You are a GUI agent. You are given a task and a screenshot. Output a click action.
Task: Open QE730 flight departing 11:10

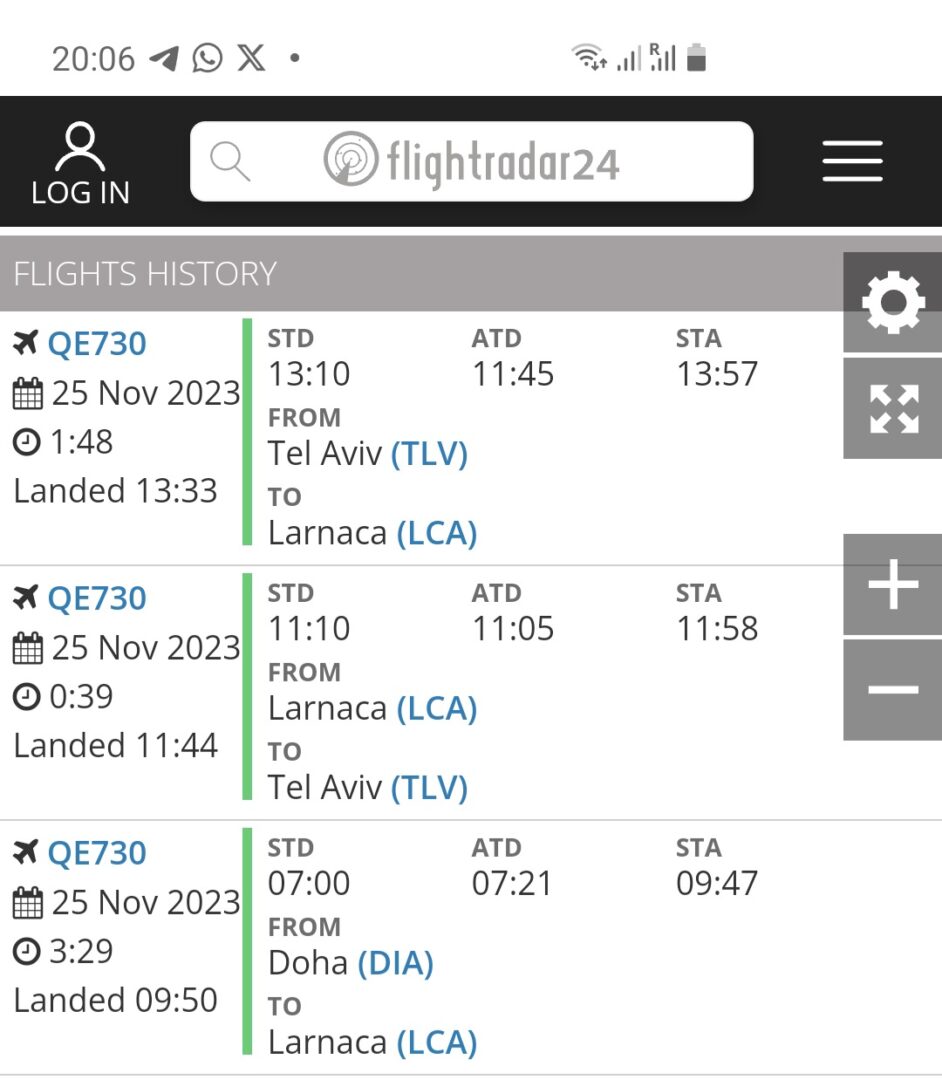coord(97,598)
